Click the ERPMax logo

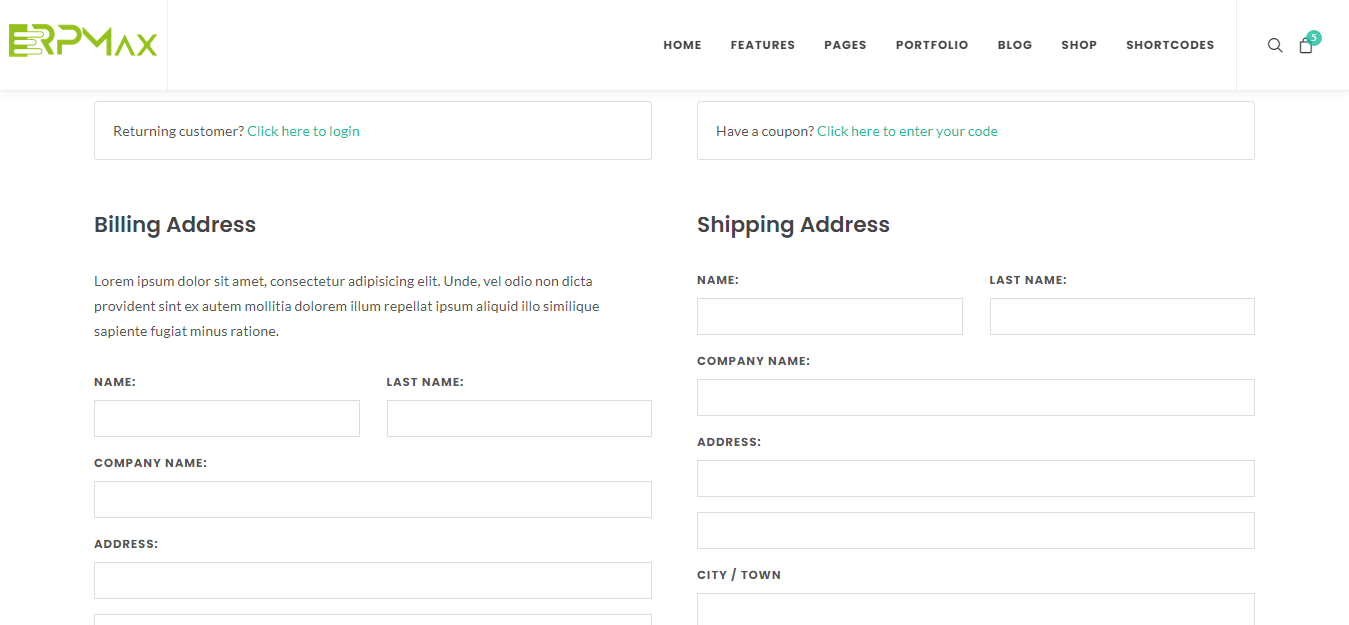(x=83, y=42)
